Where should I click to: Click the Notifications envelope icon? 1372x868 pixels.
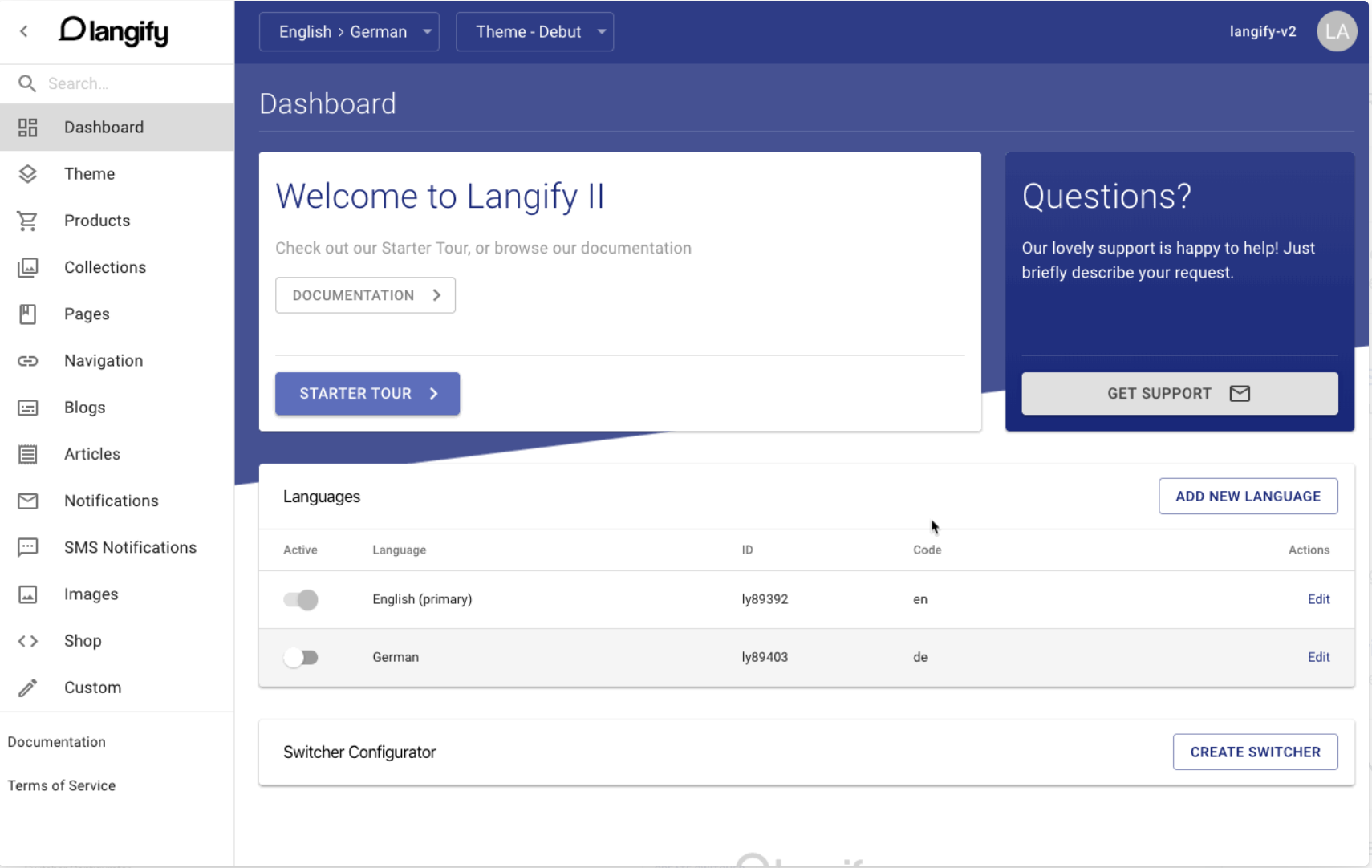28,501
